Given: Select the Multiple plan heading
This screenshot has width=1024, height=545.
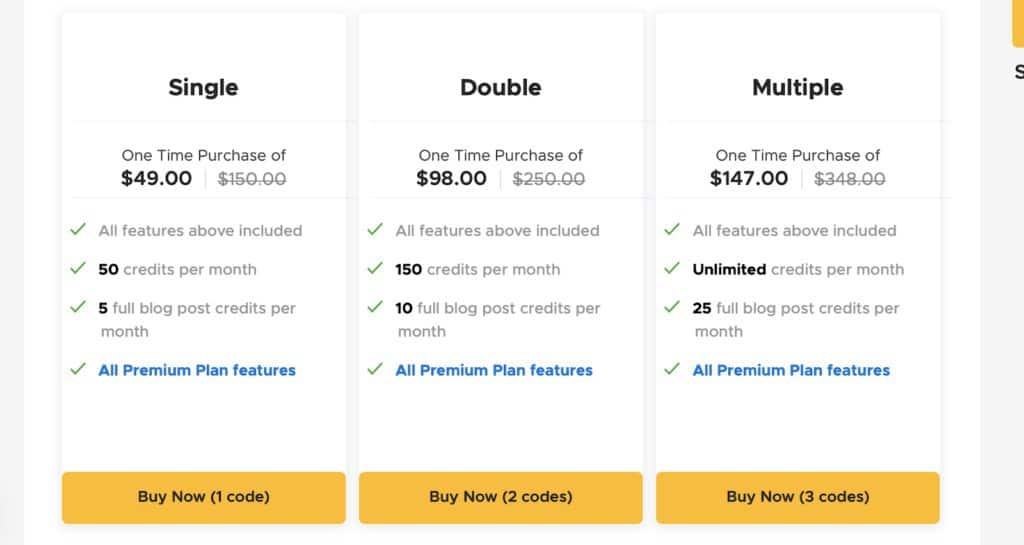Looking at the screenshot, I should pyautogui.click(x=798, y=87).
